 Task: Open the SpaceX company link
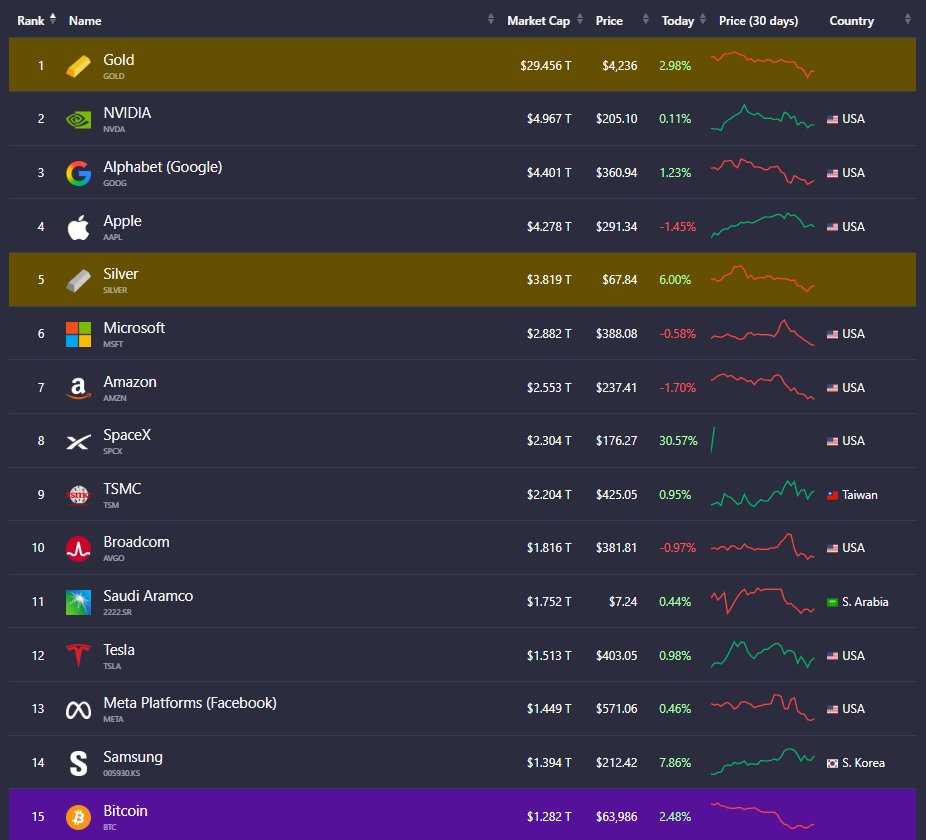click(127, 435)
